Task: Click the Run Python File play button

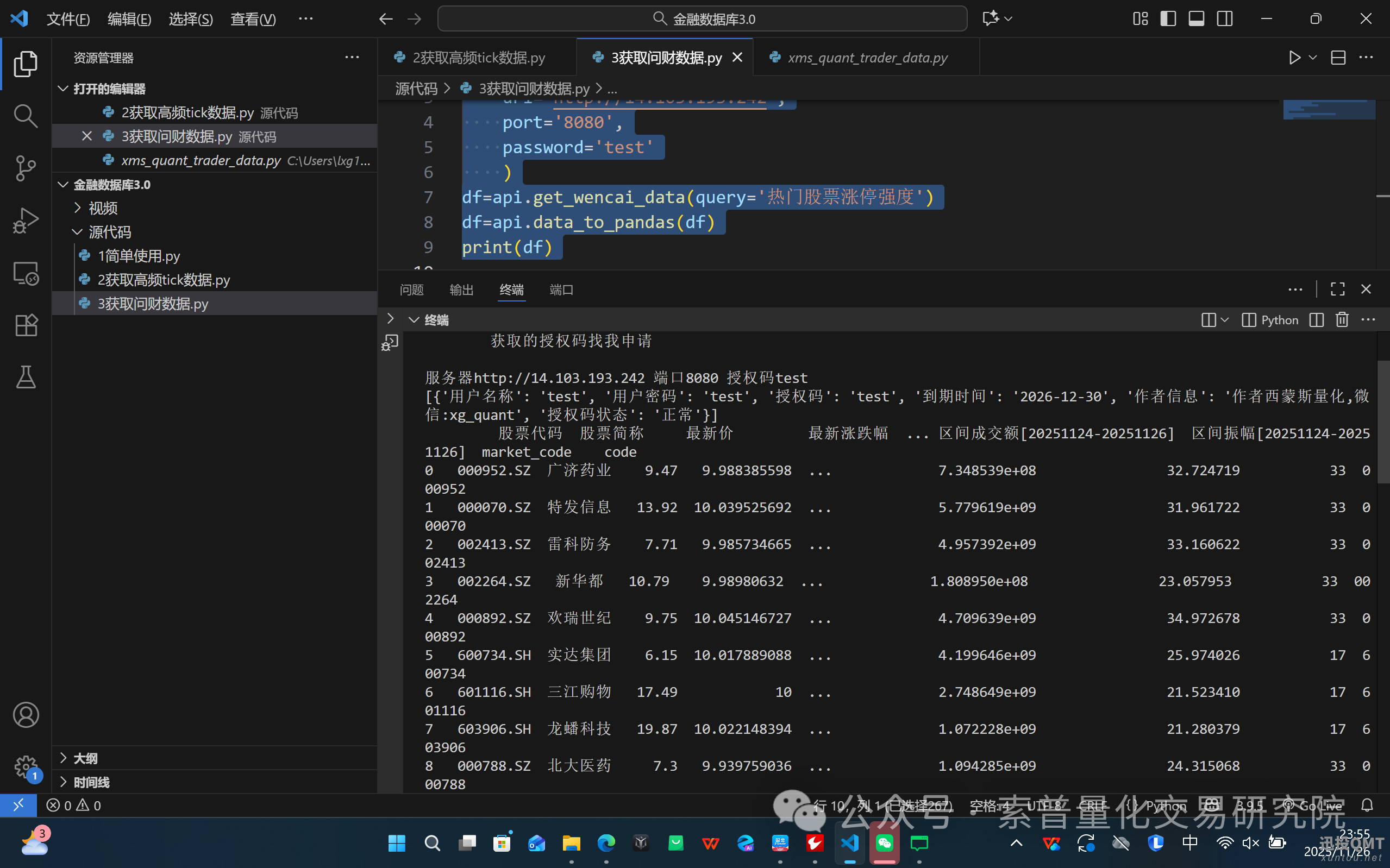Action: [x=1294, y=58]
